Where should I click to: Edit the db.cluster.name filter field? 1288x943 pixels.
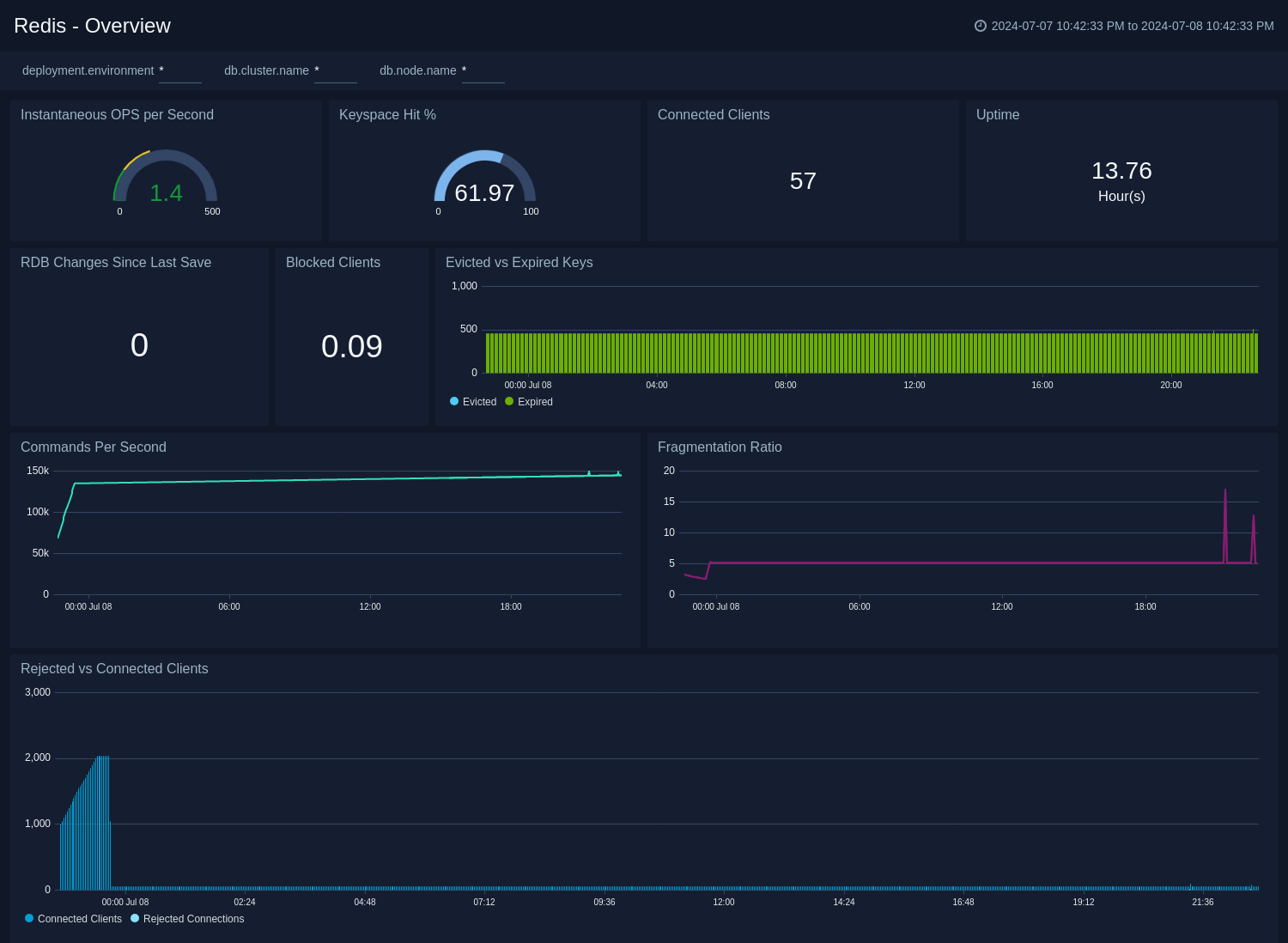pos(336,71)
